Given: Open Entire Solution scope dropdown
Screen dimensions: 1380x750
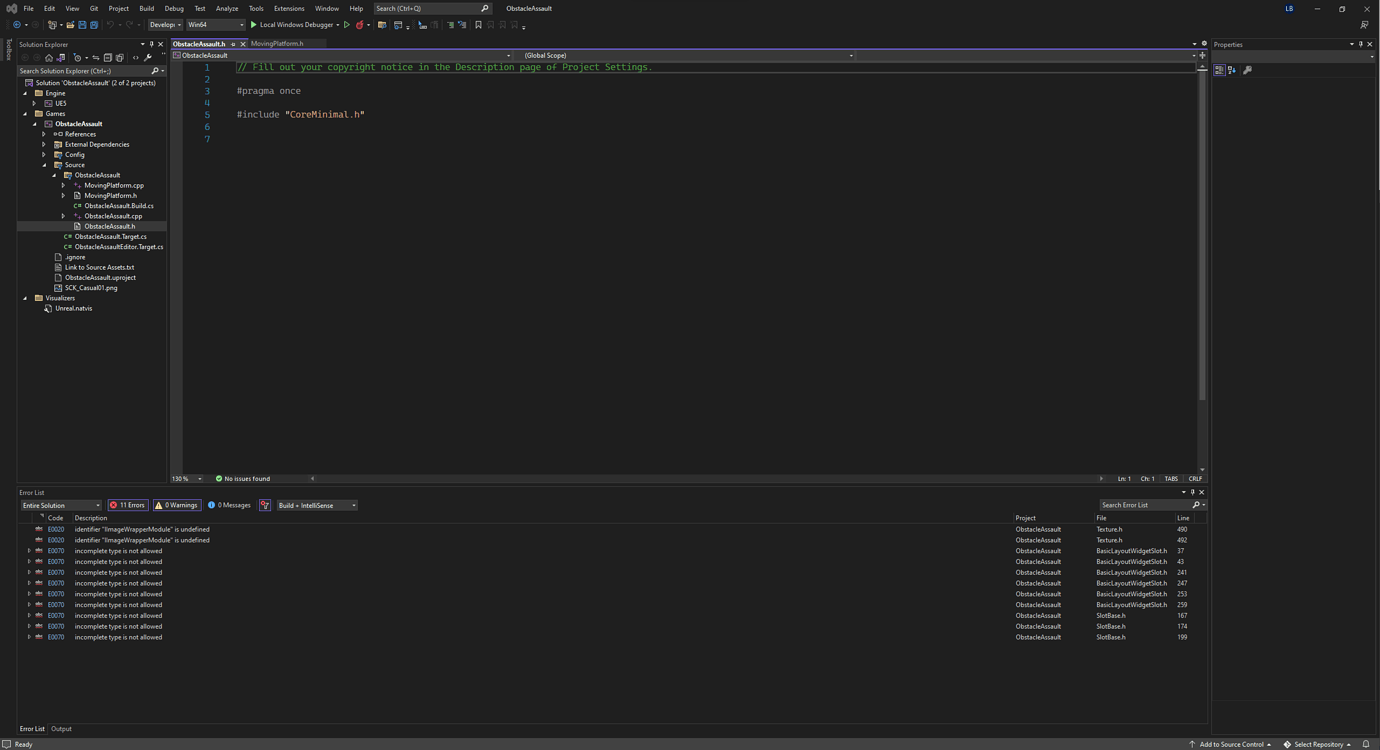Looking at the screenshot, I should 61,505.
